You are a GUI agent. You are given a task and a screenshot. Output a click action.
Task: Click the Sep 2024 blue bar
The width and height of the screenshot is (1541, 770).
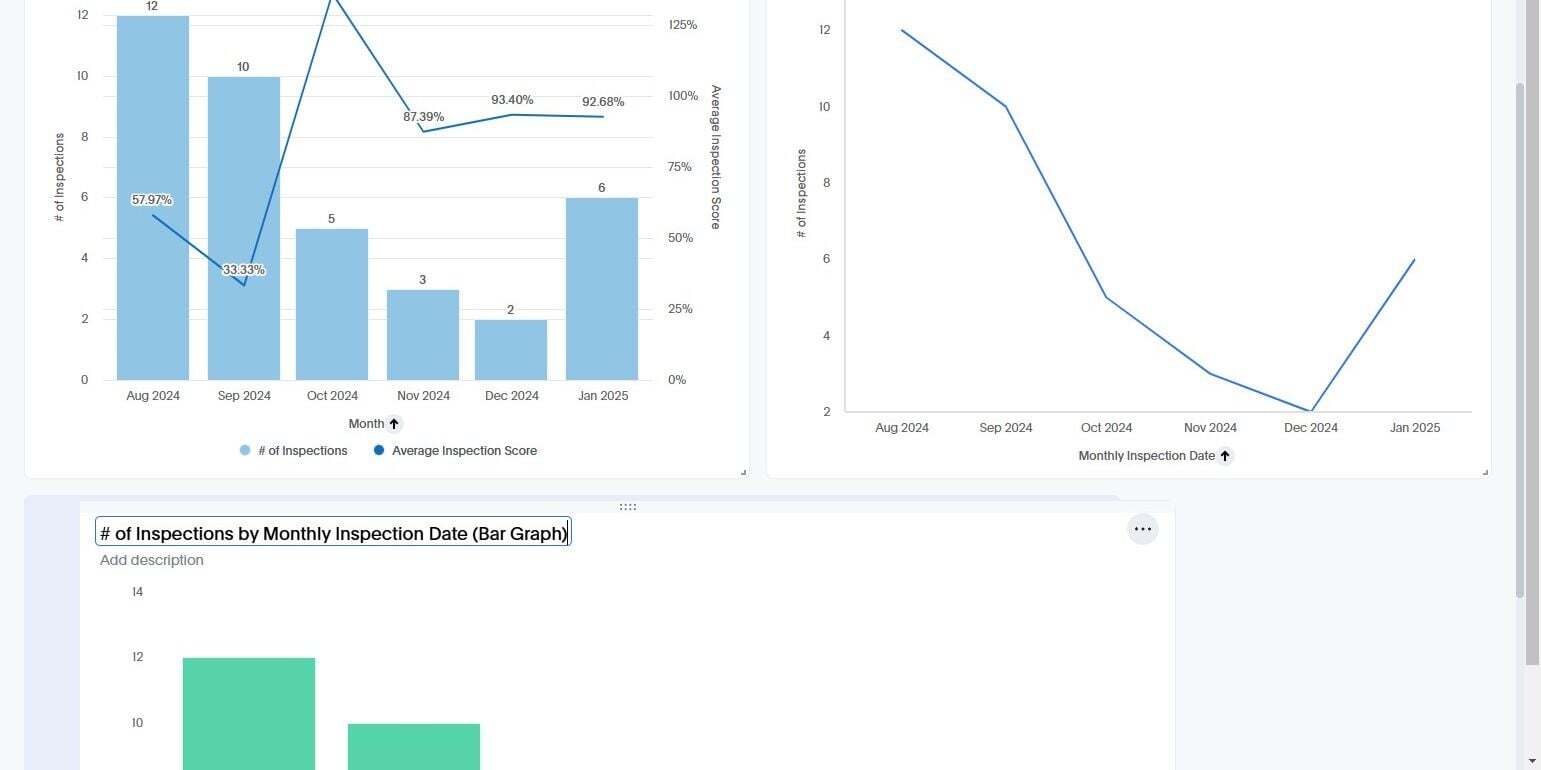point(244,229)
